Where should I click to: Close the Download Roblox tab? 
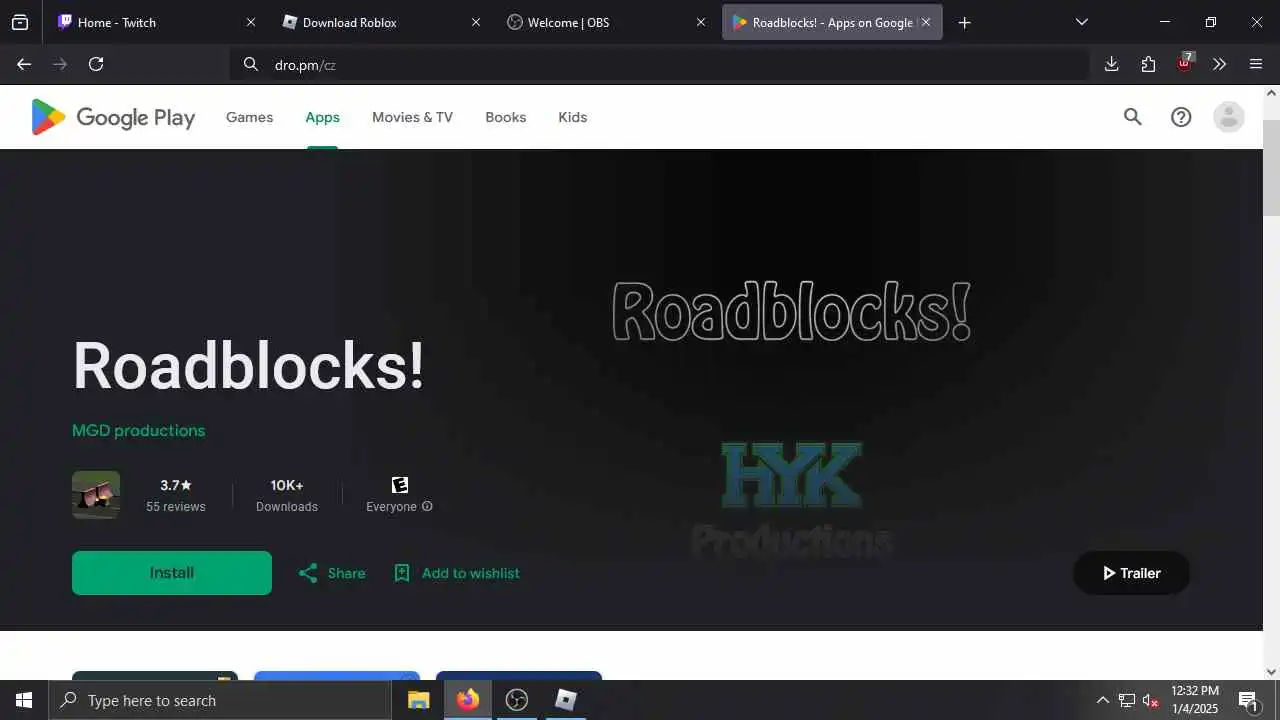pyautogui.click(x=476, y=22)
